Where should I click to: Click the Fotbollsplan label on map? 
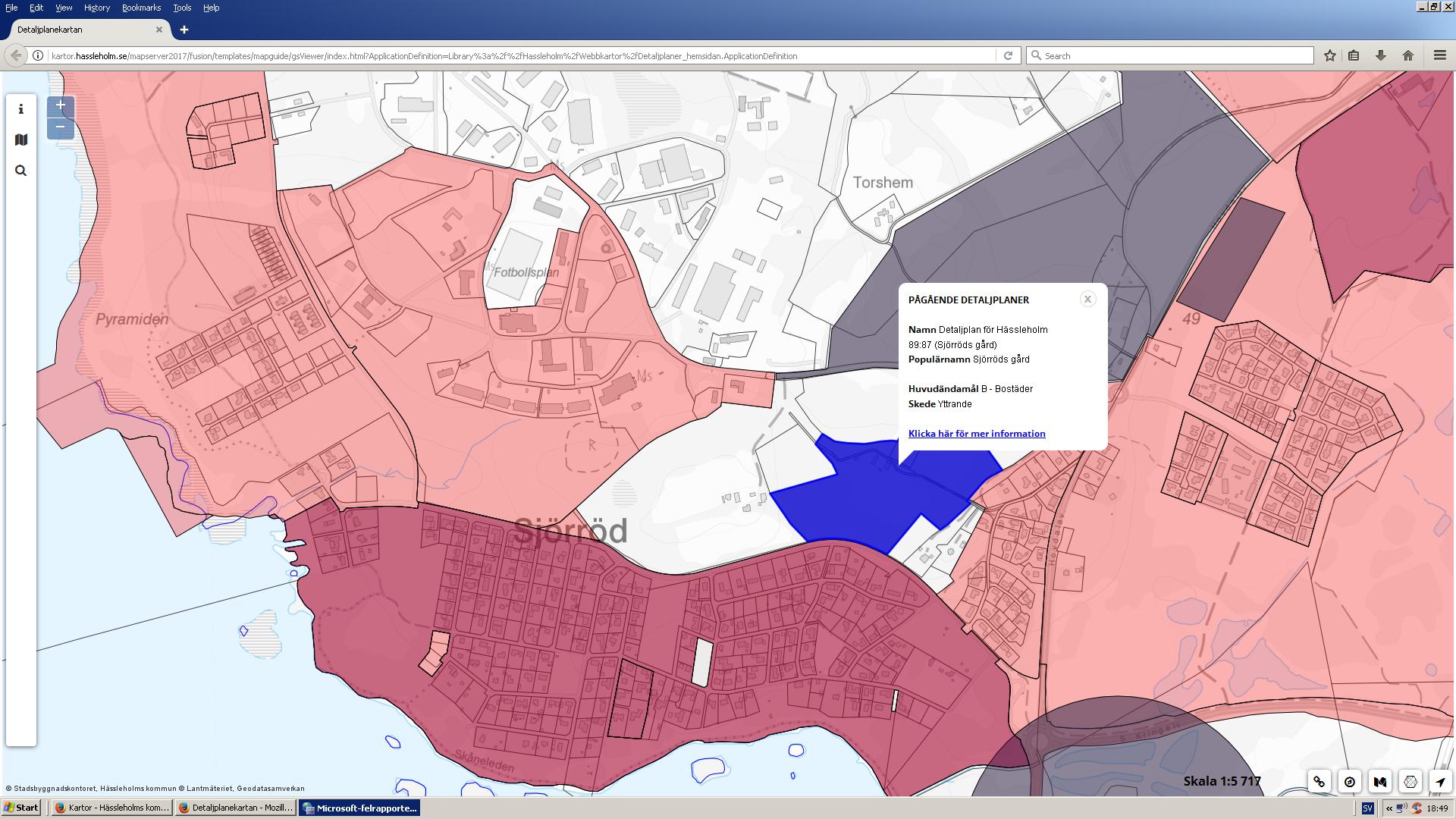coord(526,272)
